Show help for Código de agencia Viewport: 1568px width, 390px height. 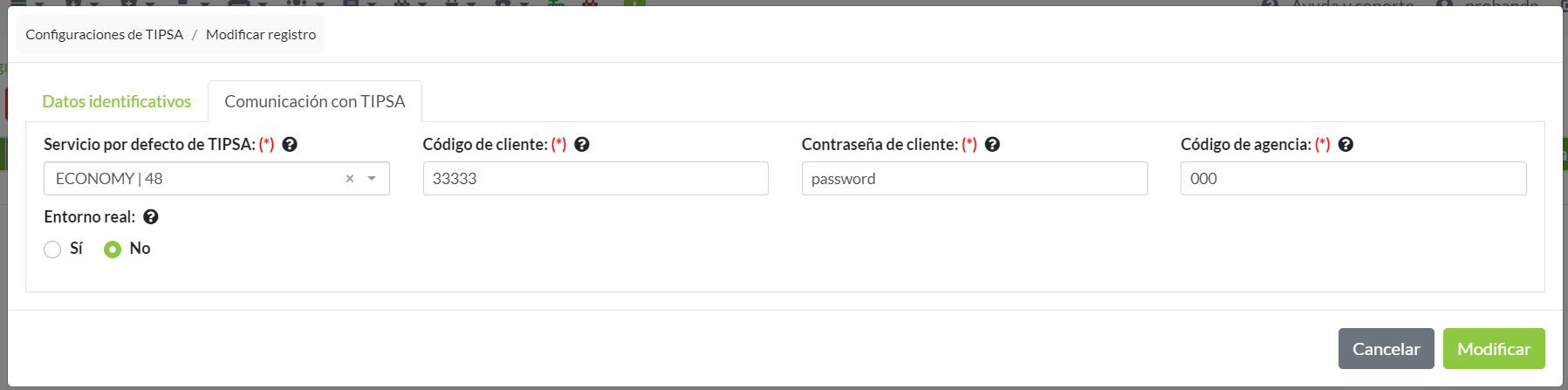tap(1345, 145)
